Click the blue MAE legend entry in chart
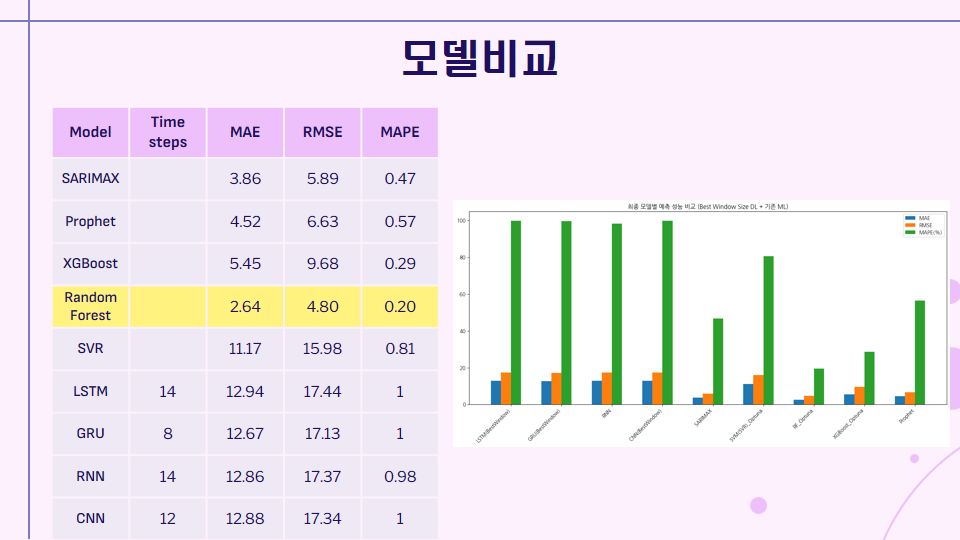This screenshot has height=540, width=960. (x=918, y=218)
